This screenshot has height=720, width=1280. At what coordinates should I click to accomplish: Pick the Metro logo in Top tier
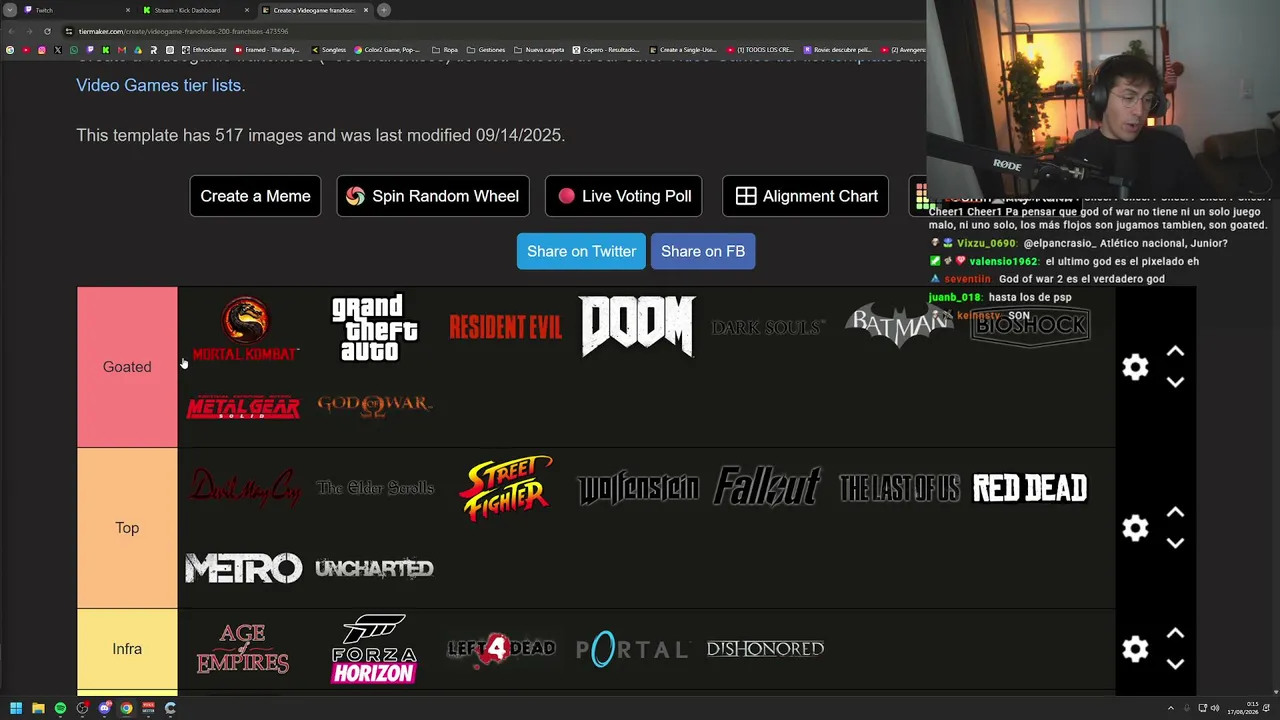point(244,568)
